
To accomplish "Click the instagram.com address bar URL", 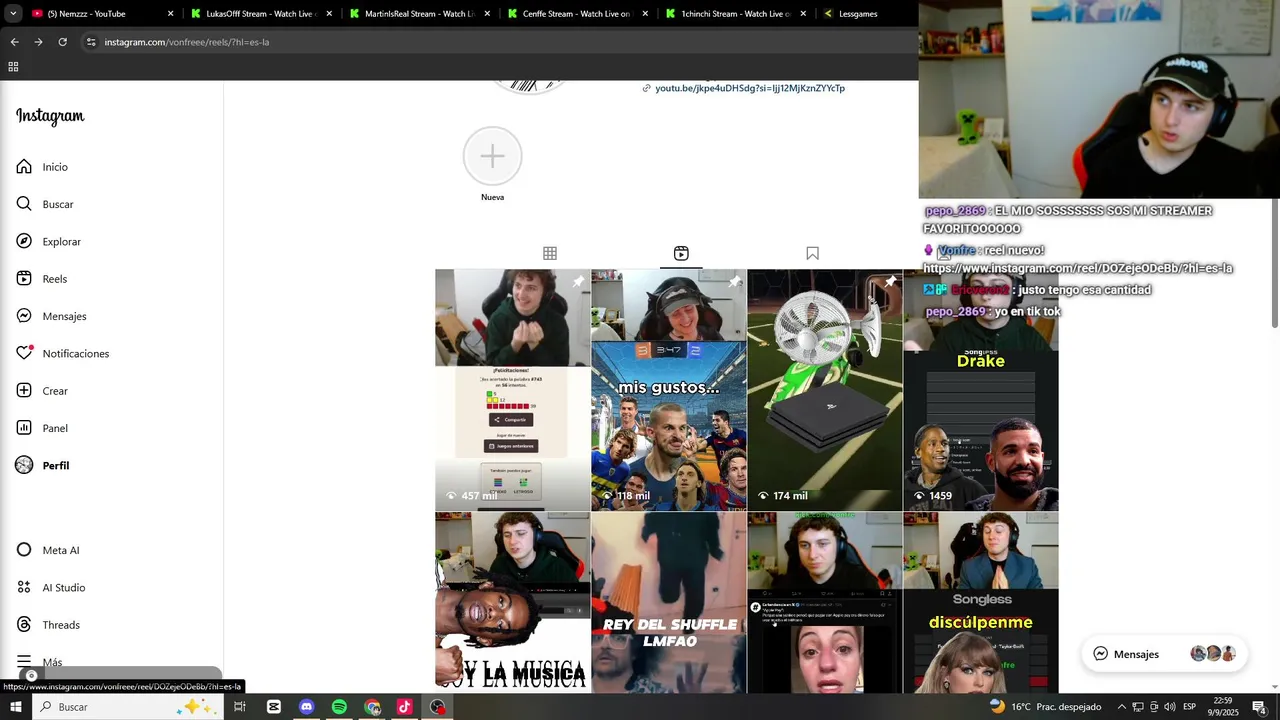I will [x=187, y=42].
